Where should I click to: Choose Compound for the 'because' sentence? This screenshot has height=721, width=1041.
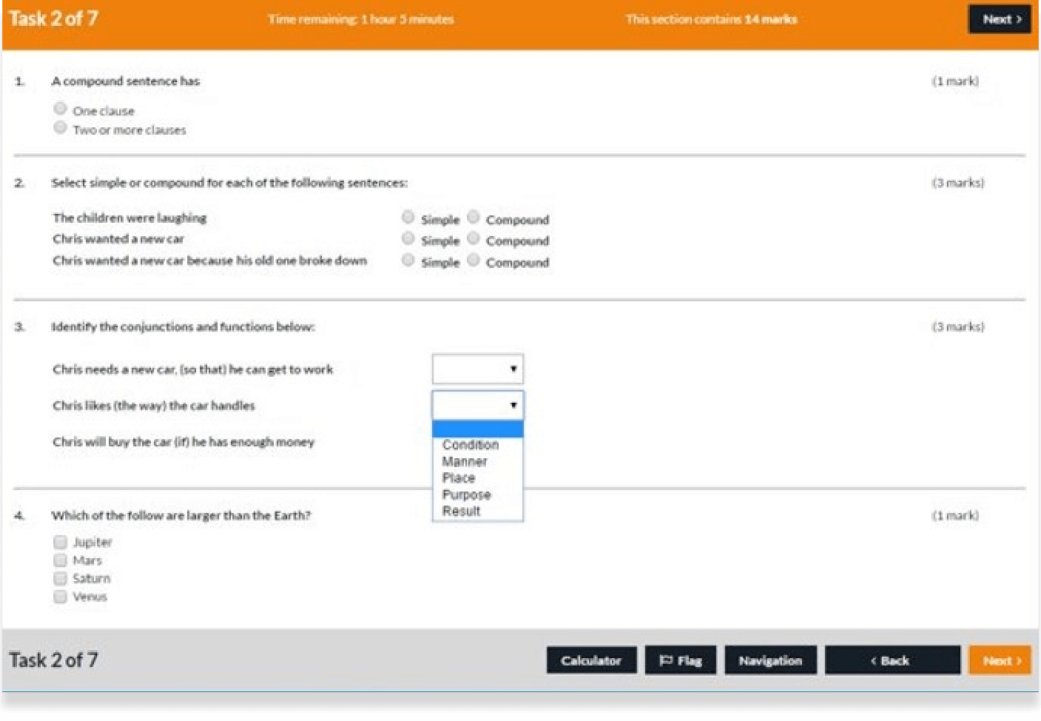473,261
